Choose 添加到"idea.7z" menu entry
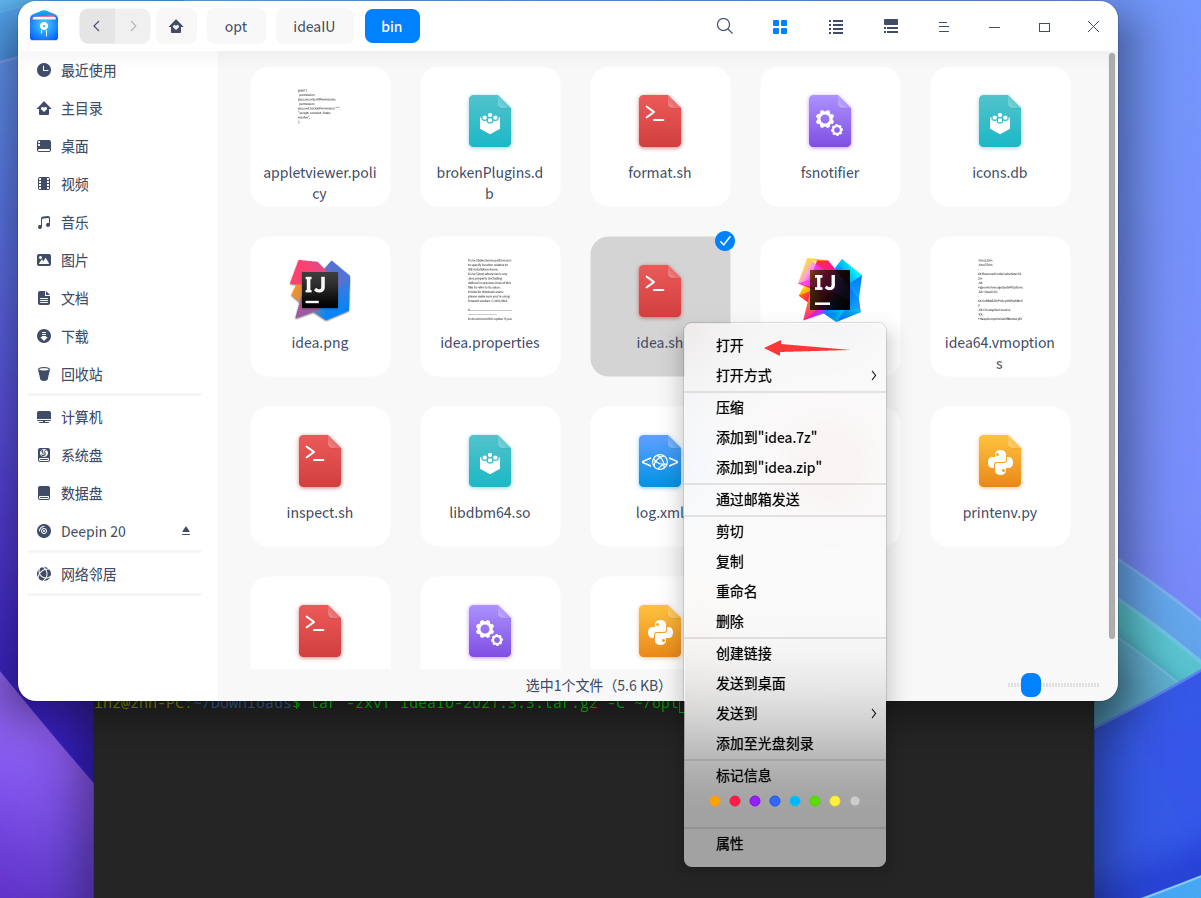This screenshot has height=898, width=1201. (x=785, y=437)
